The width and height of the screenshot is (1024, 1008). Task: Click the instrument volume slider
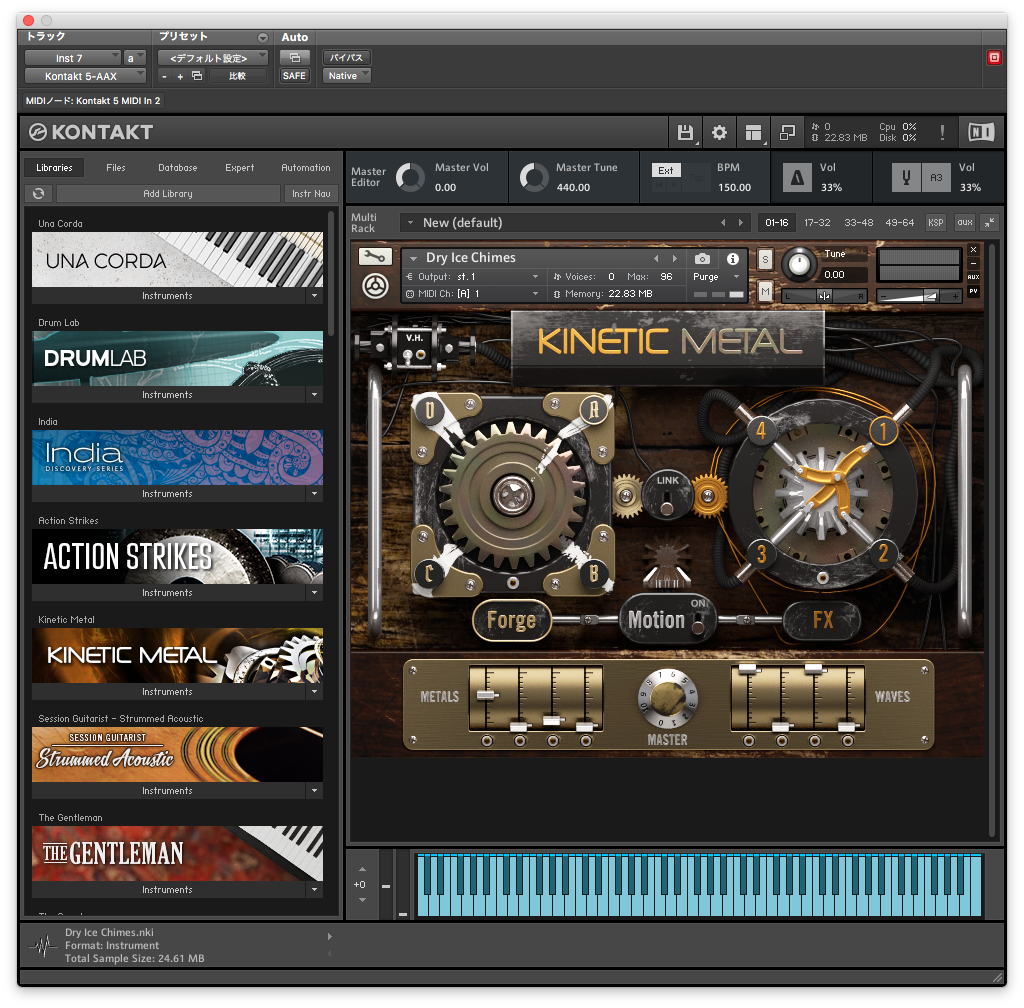point(918,296)
